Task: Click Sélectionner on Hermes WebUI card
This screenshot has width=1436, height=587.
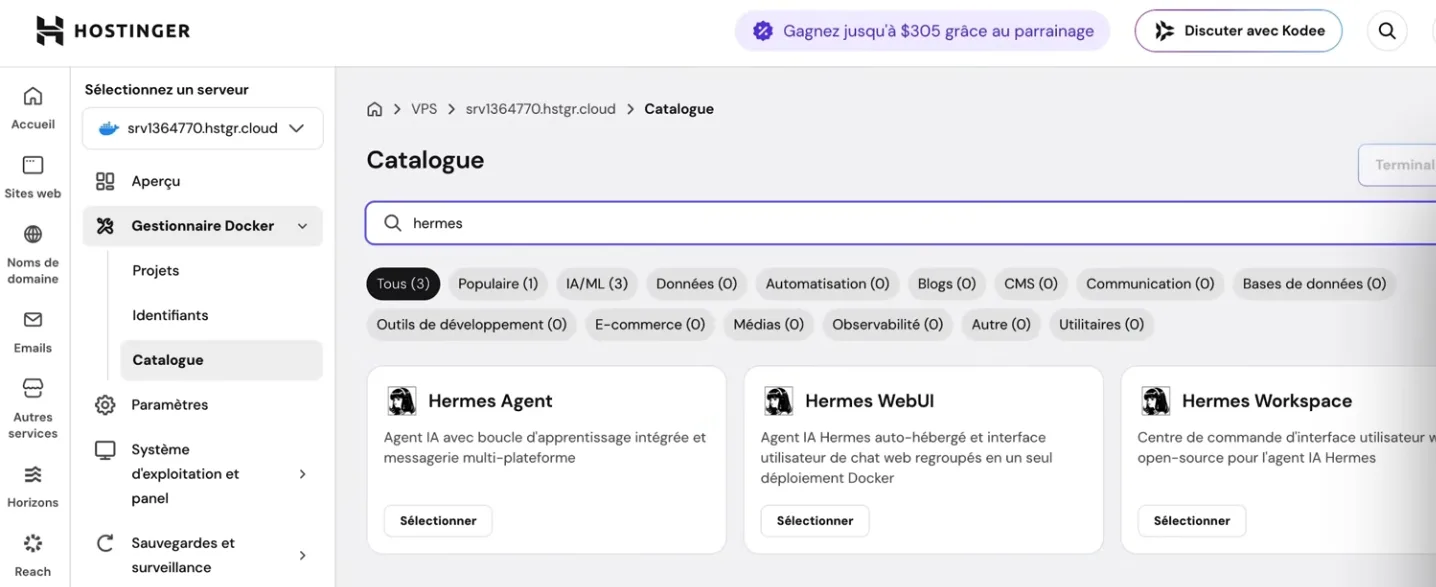Action: (x=815, y=521)
